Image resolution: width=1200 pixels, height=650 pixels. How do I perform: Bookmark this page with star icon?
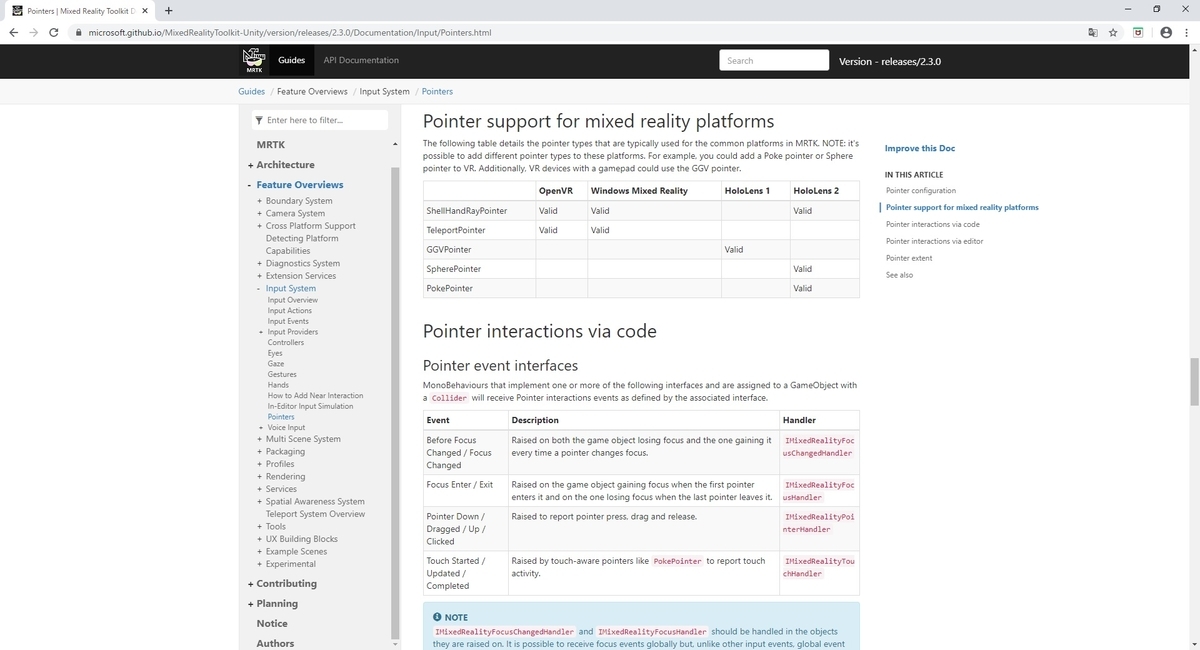[x=1113, y=32]
